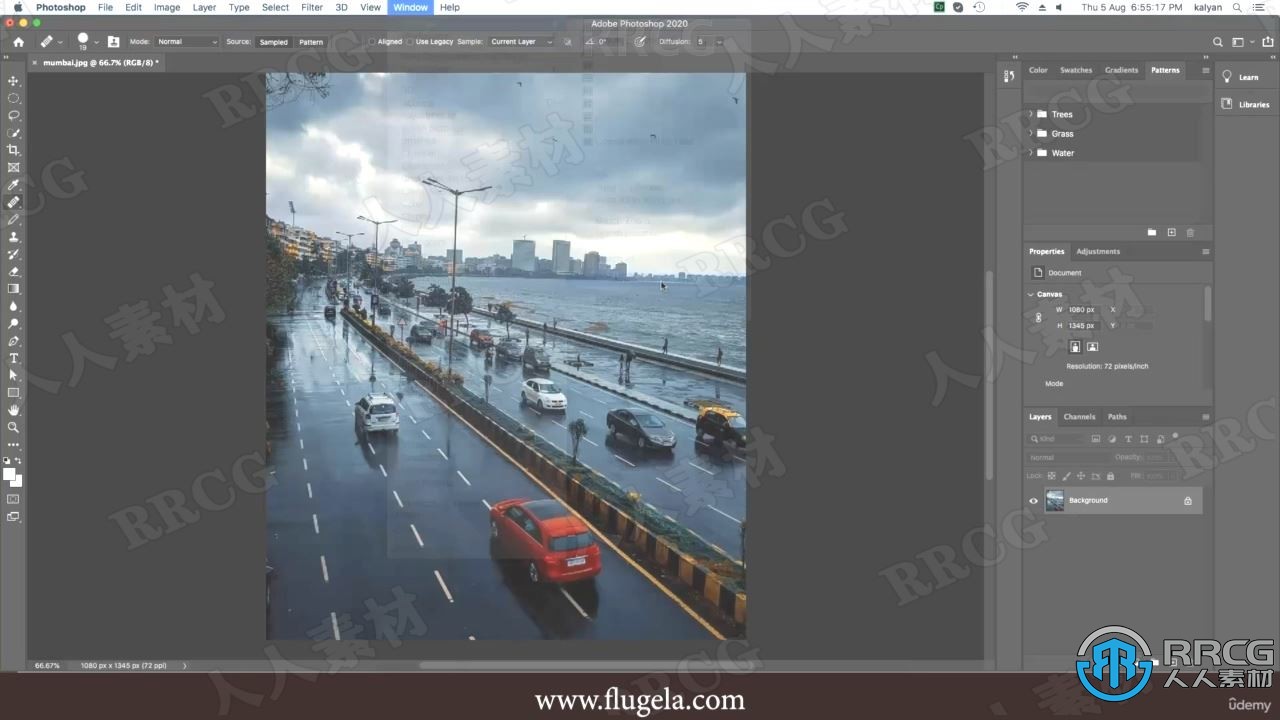
Task: Select the Zoom tool
Action: pos(13,427)
